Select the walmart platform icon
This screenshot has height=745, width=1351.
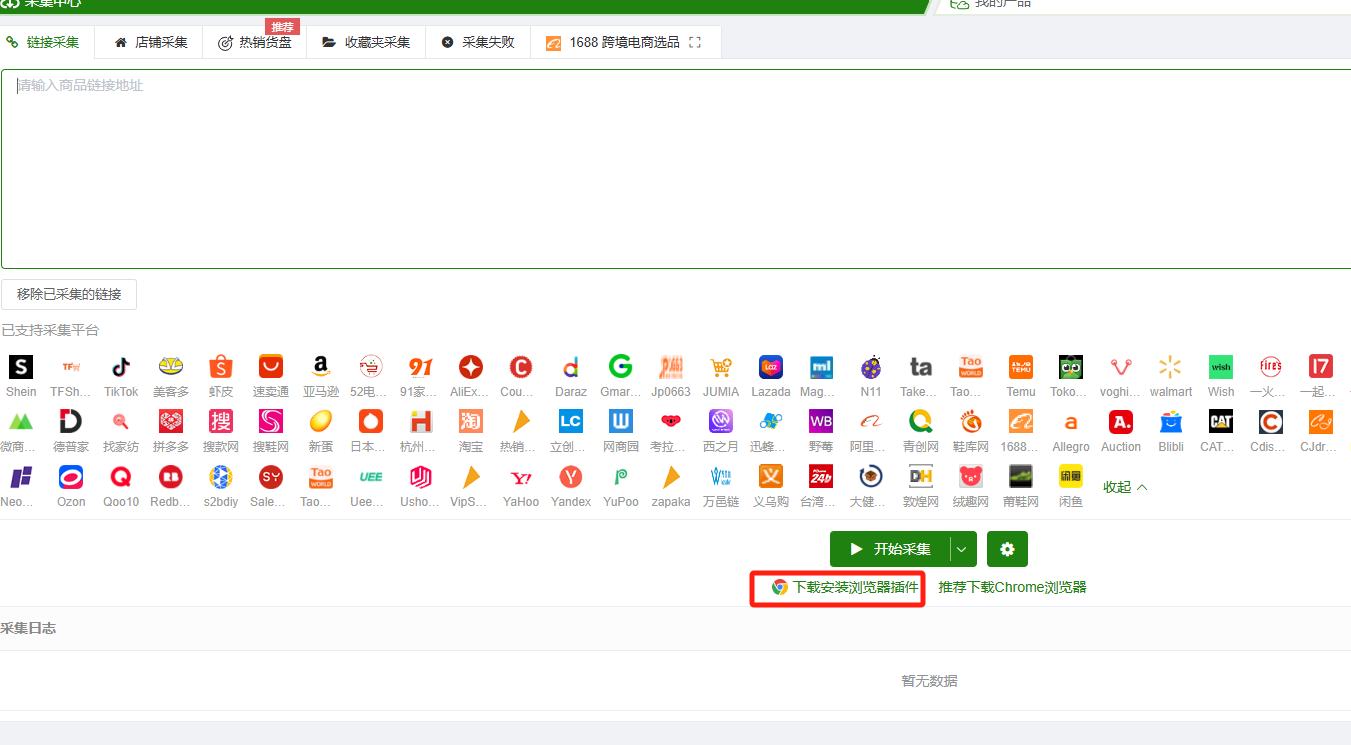1171,367
